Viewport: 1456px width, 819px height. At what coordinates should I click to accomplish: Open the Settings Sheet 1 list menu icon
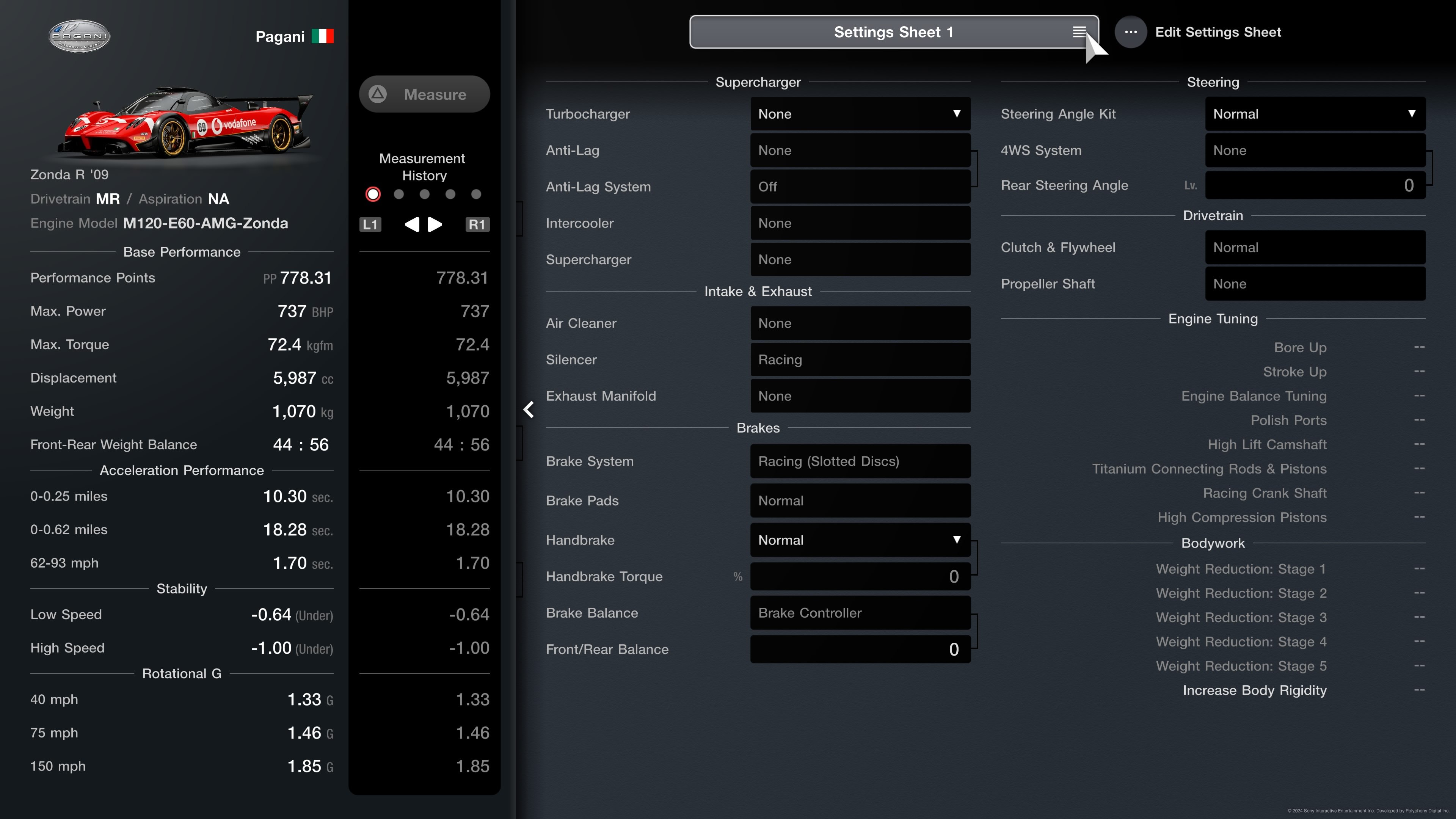tap(1079, 32)
